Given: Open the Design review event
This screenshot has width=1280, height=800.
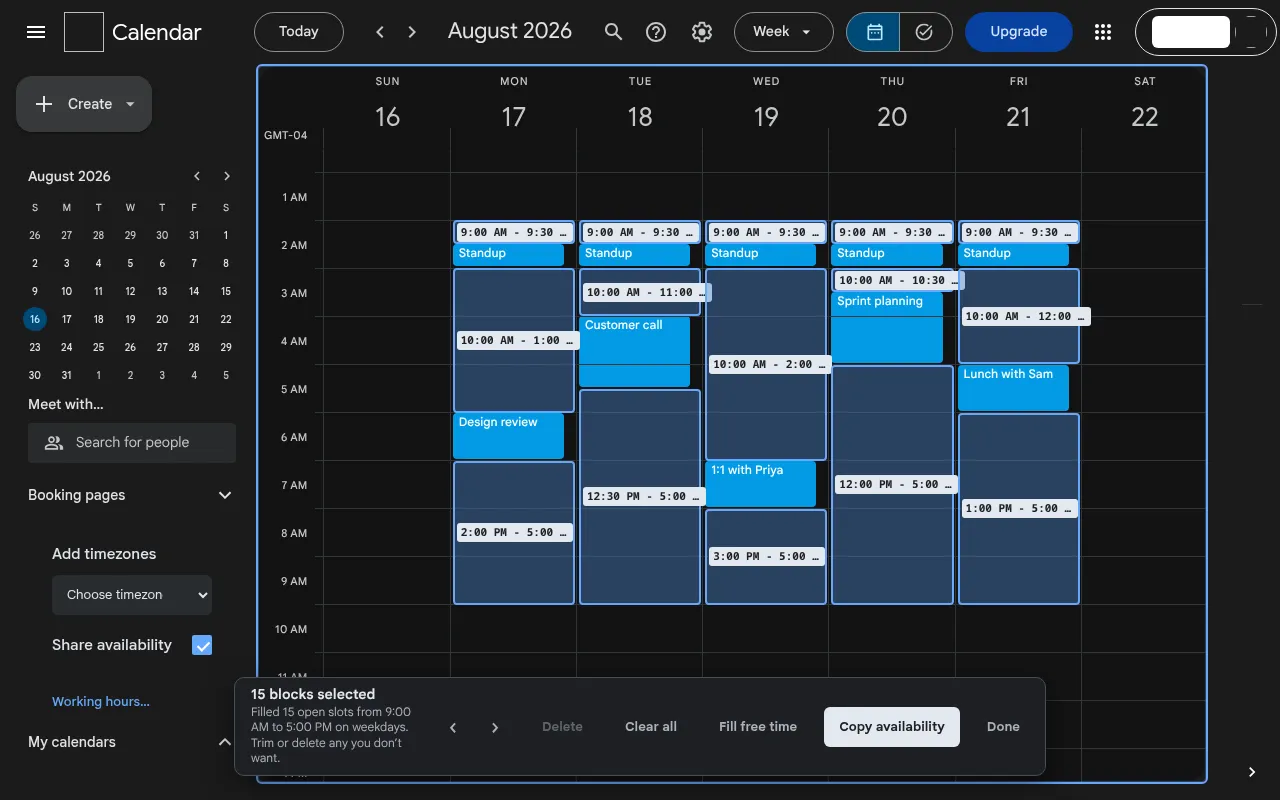Looking at the screenshot, I should (x=509, y=436).
